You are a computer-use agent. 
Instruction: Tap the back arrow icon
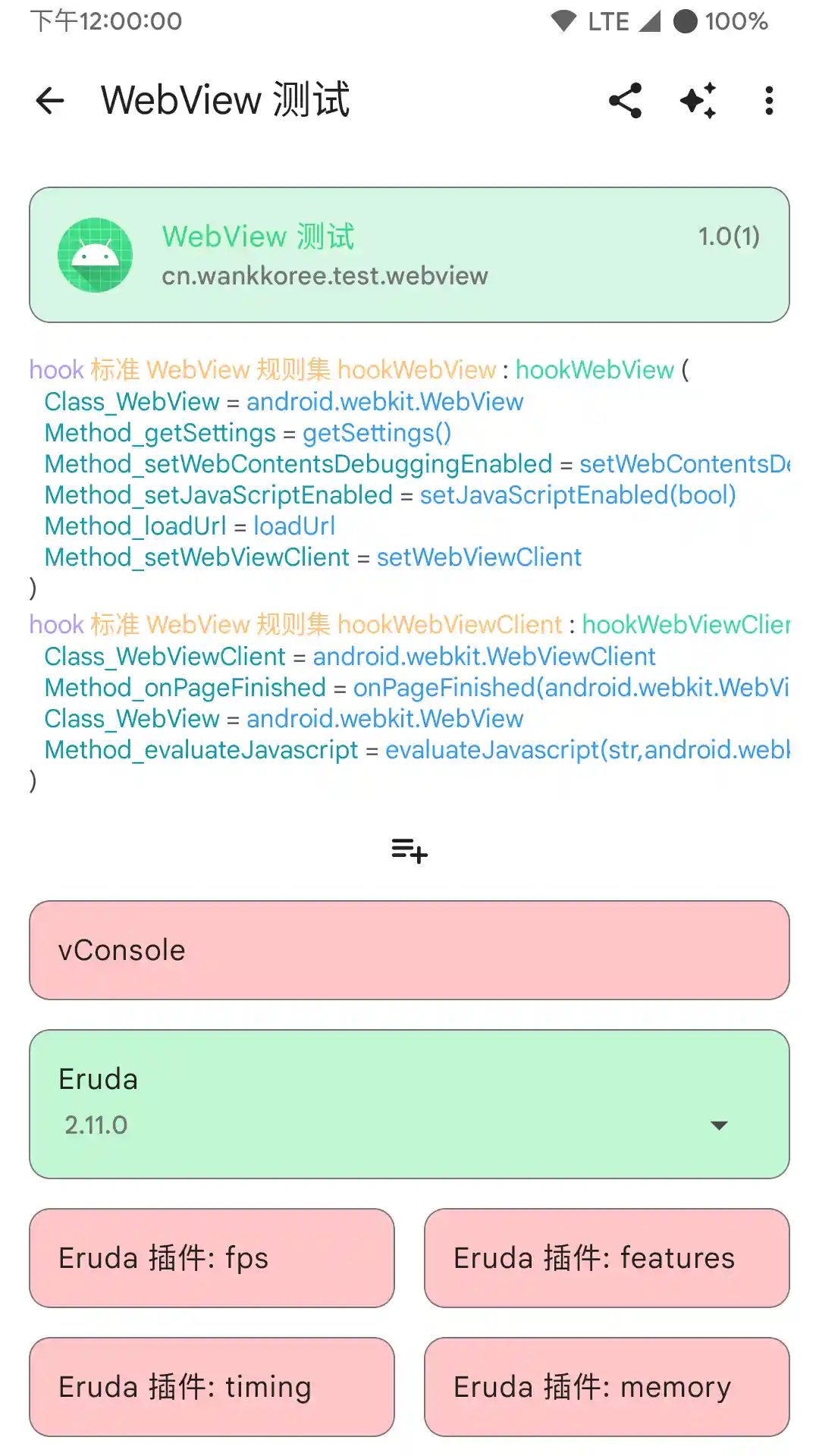point(50,100)
